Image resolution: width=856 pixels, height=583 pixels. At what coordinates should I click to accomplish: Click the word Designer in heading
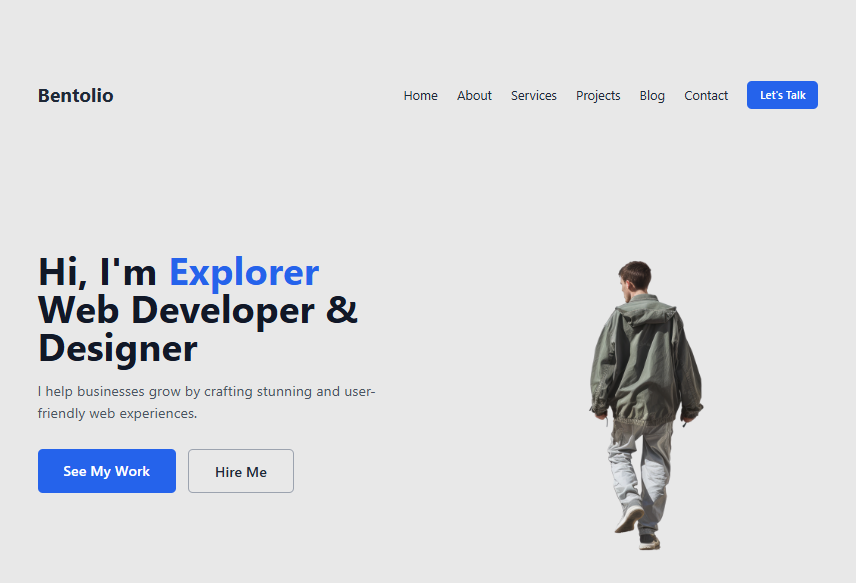point(118,349)
